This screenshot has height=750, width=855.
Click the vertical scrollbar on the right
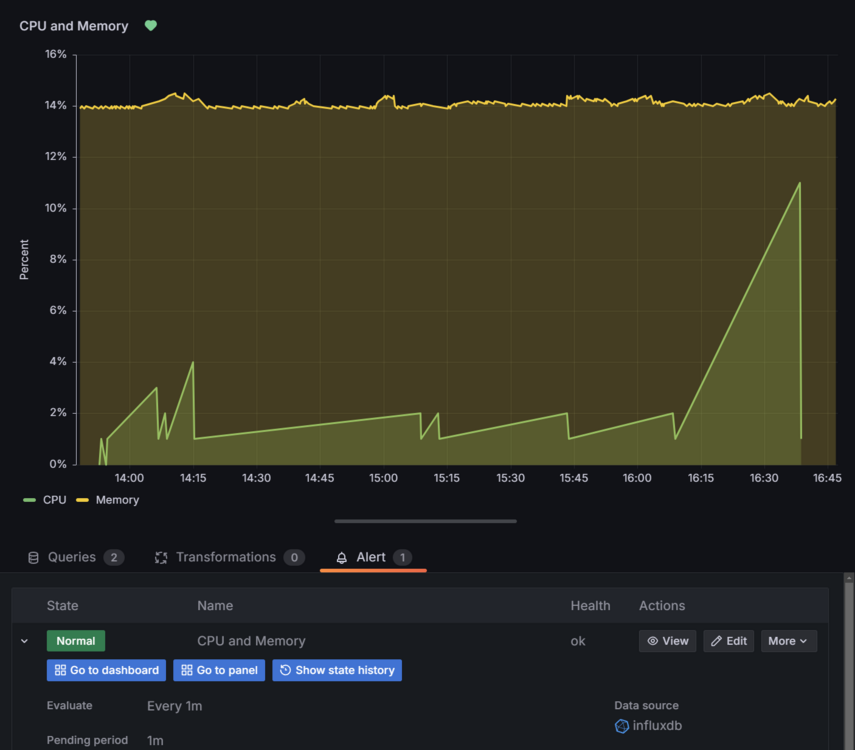click(x=849, y=660)
